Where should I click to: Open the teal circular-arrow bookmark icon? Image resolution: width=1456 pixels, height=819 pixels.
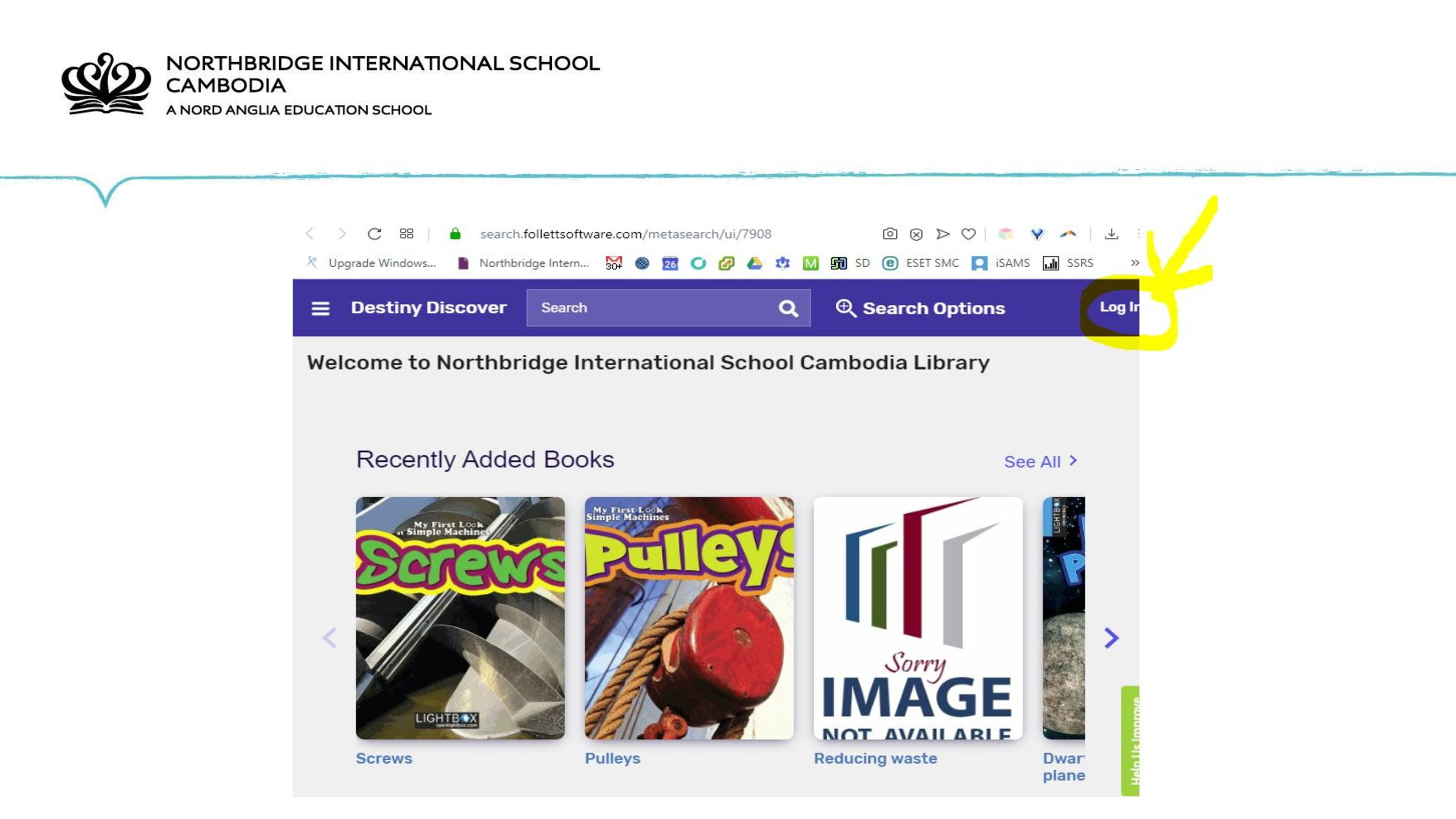tap(698, 263)
